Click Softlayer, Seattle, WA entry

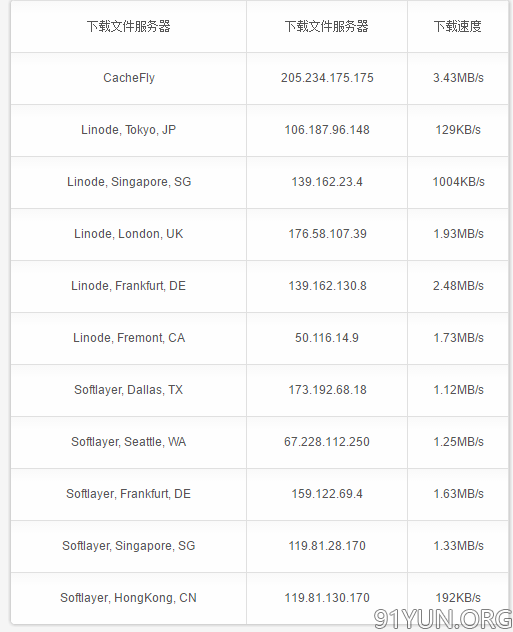(x=129, y=442)
